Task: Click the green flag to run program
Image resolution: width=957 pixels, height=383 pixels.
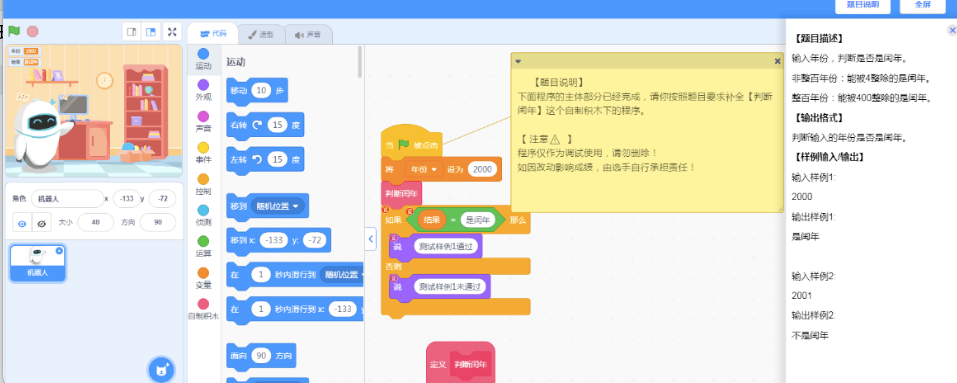Action: (14, 31)
